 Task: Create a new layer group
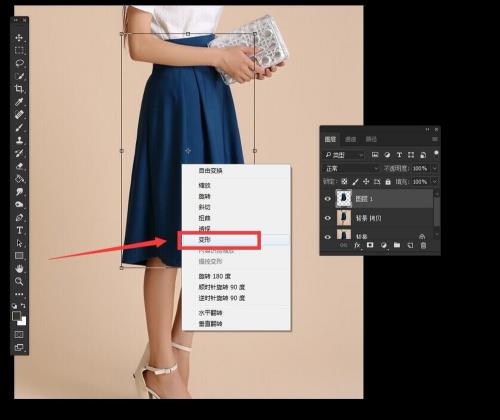coord(397,245)
